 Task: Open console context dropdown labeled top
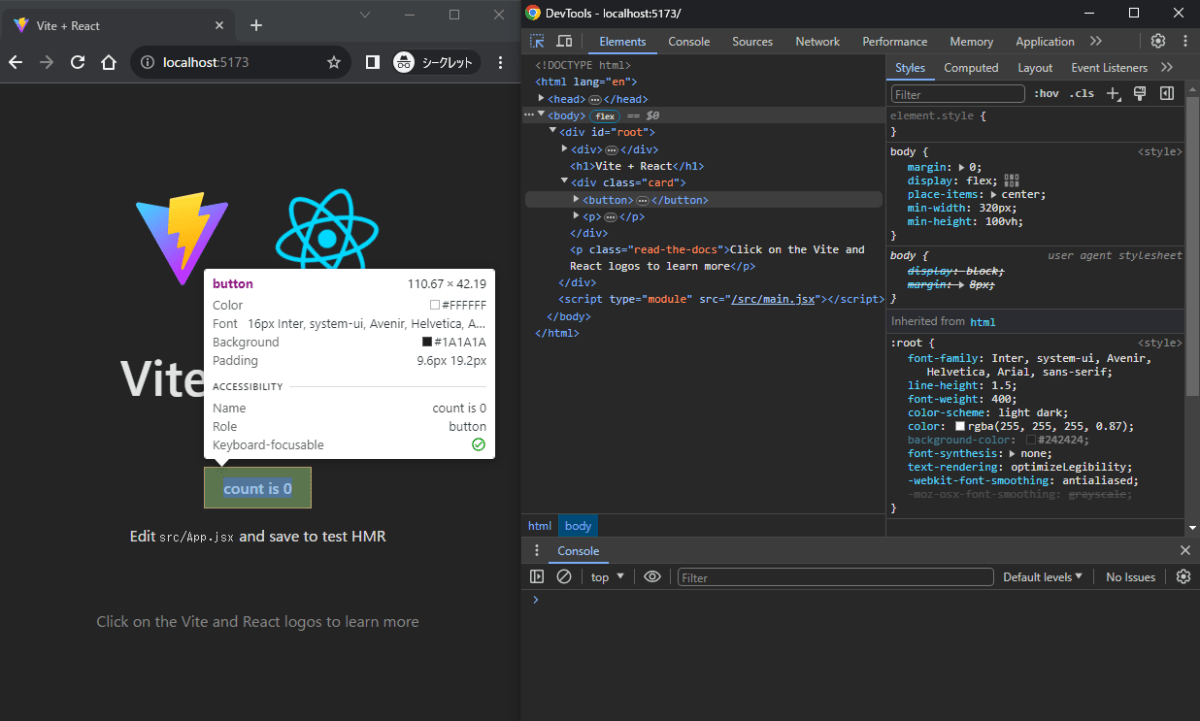[x=607, y=577]
